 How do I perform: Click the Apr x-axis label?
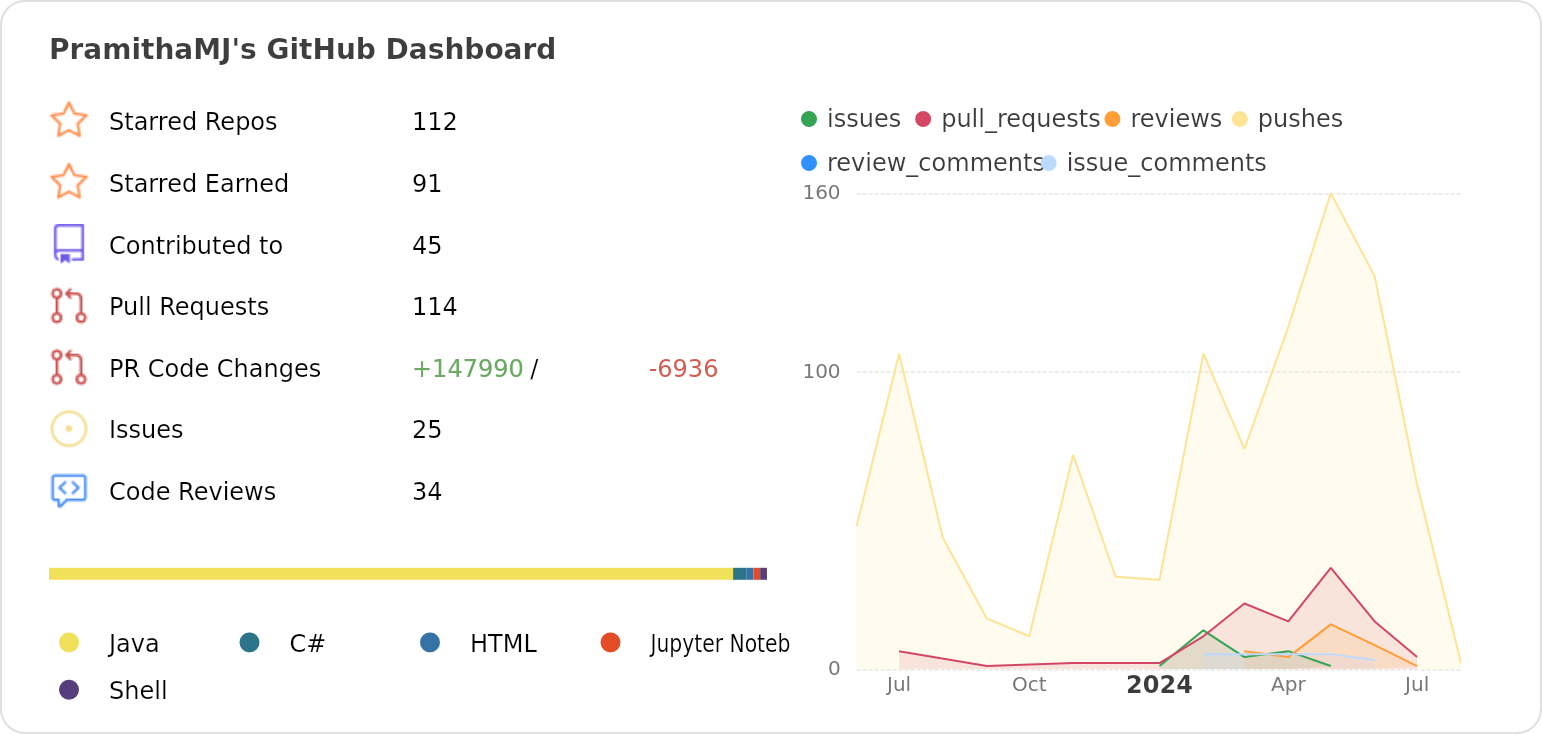(x=1288, y=684)
